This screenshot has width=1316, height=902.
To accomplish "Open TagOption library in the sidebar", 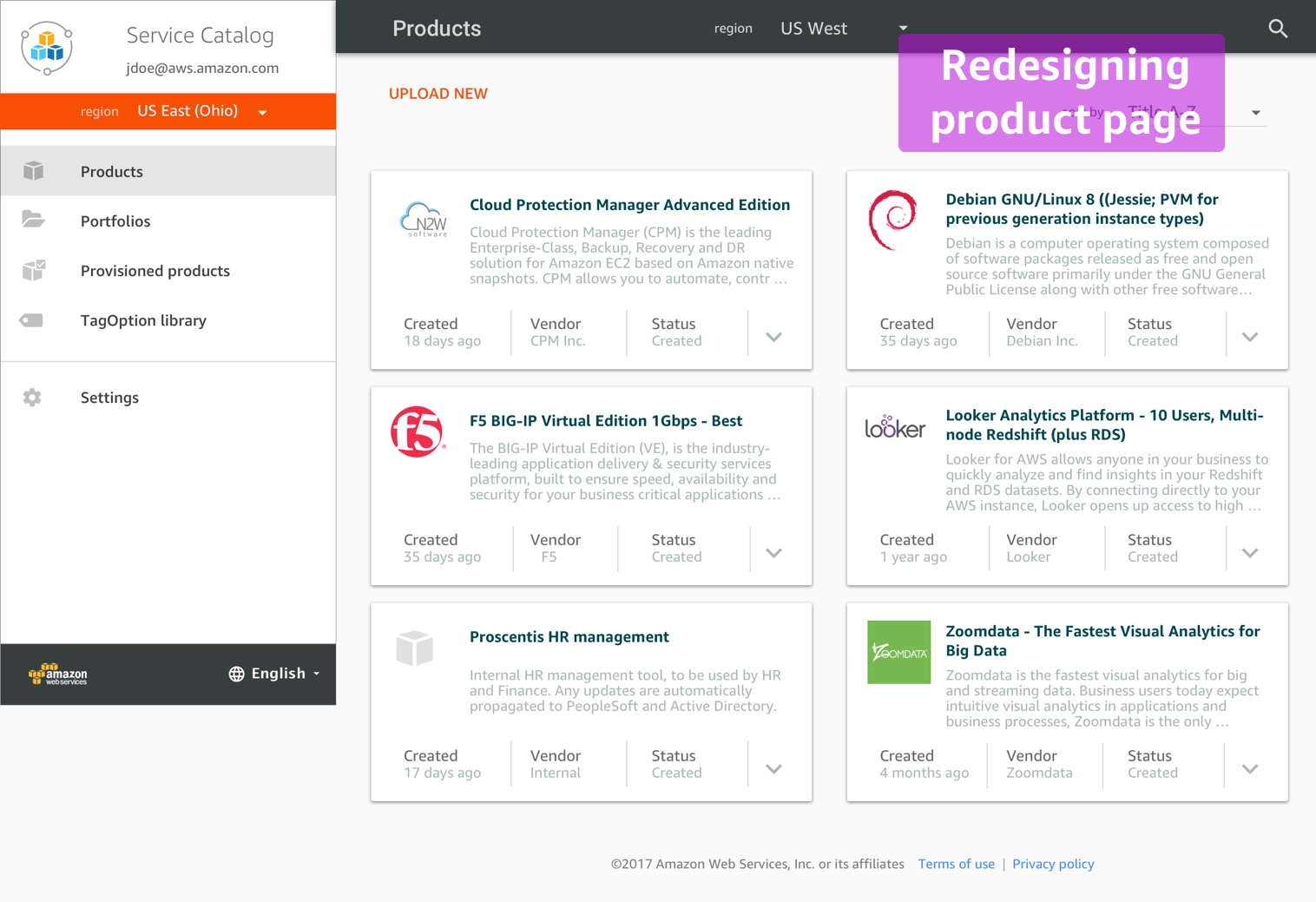I will pyautogui.click(x=168, y=319).
